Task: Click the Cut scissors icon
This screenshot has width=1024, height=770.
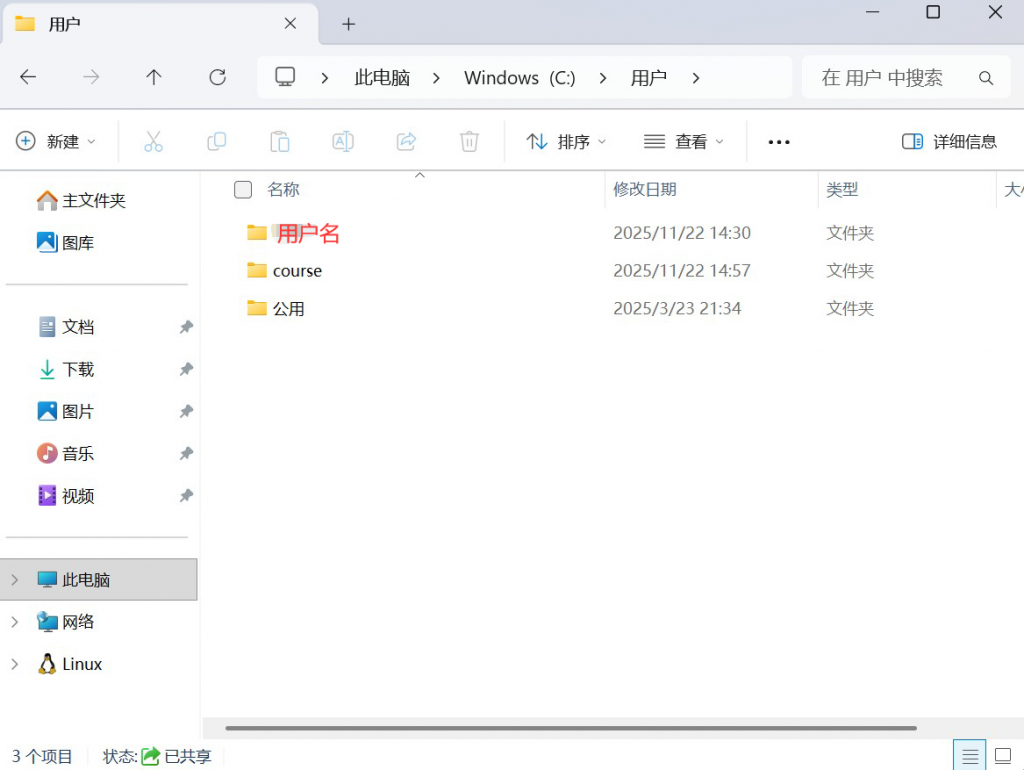Action: [x=153, y=142]
